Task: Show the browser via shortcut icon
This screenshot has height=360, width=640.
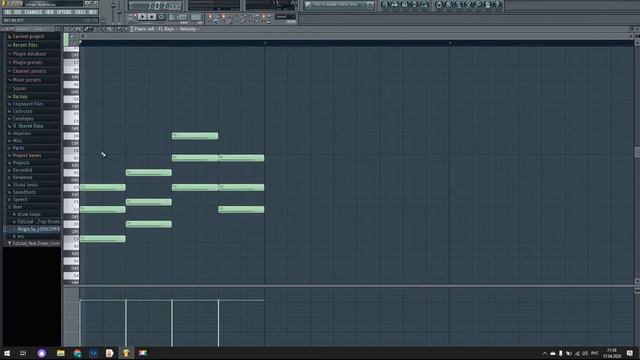Action: 414,5
